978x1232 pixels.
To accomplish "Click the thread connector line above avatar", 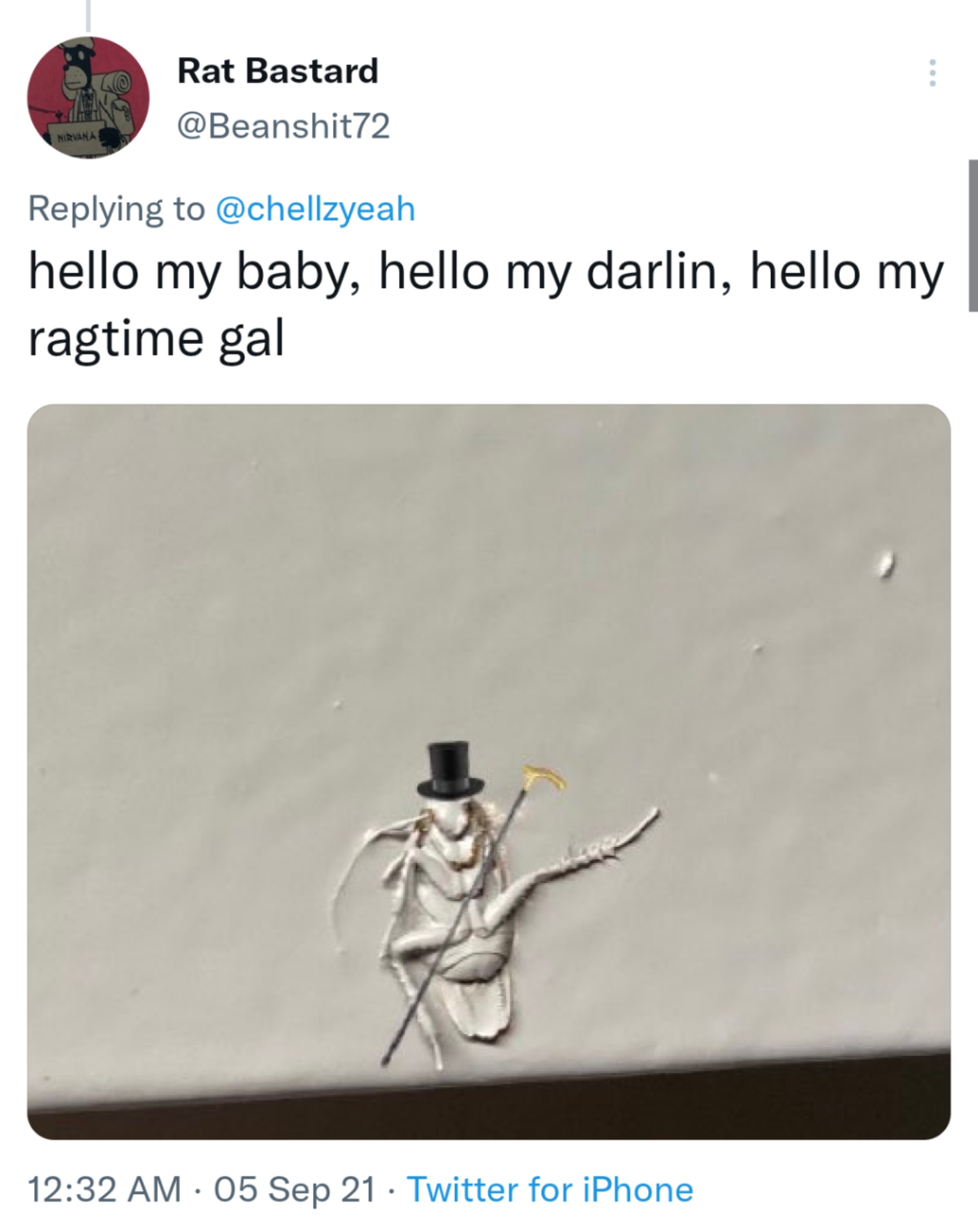I will point(88,16).
